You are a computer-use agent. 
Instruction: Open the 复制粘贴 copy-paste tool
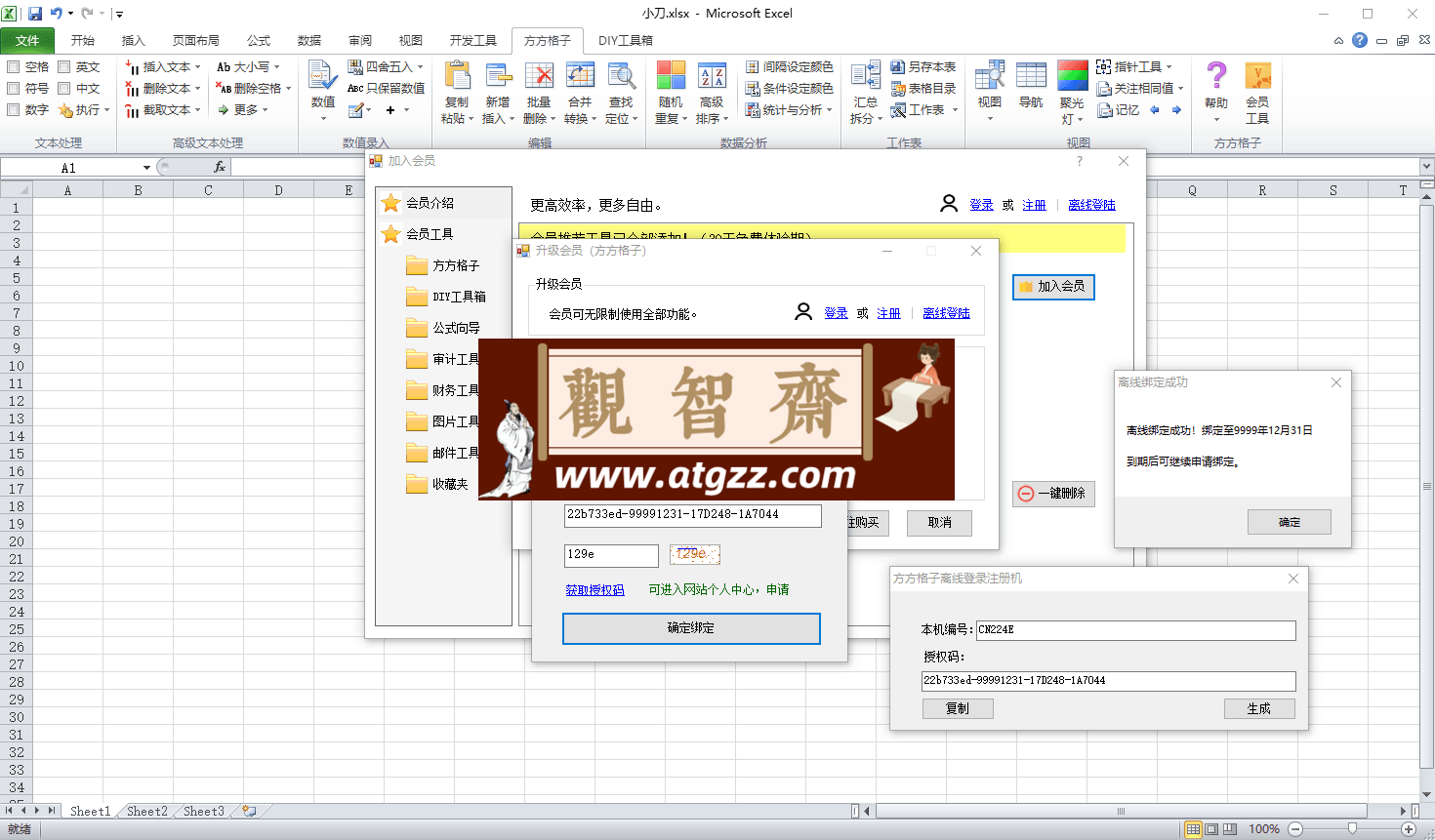457,94
